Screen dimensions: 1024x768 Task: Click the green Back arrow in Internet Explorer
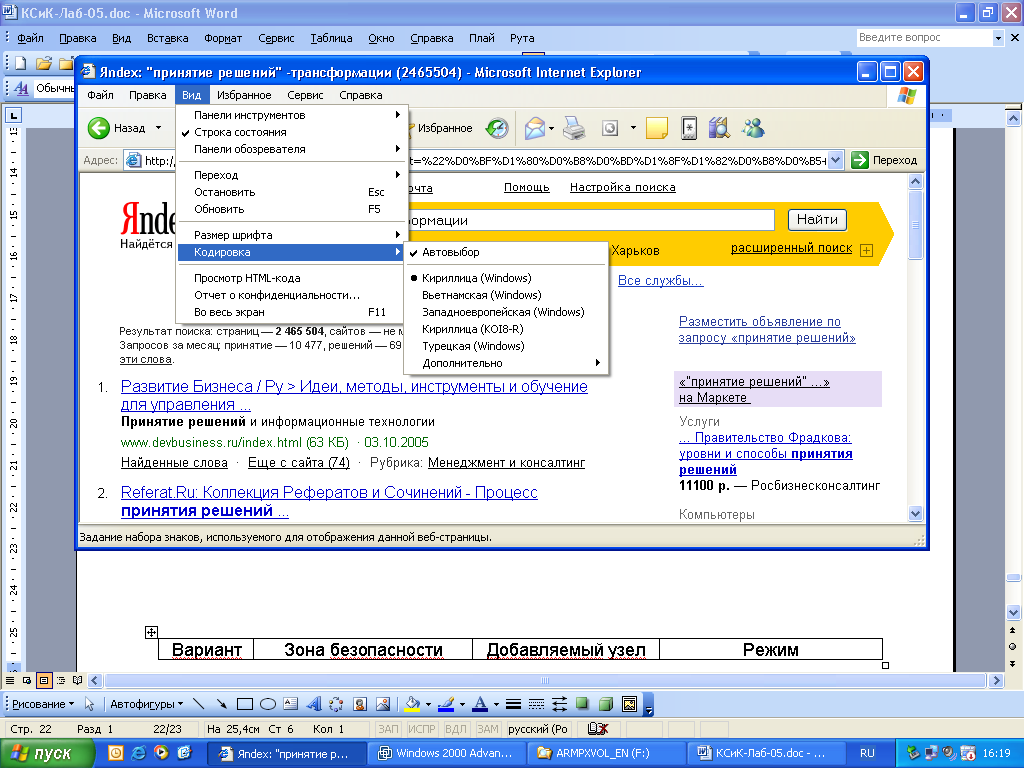[99, 128]
